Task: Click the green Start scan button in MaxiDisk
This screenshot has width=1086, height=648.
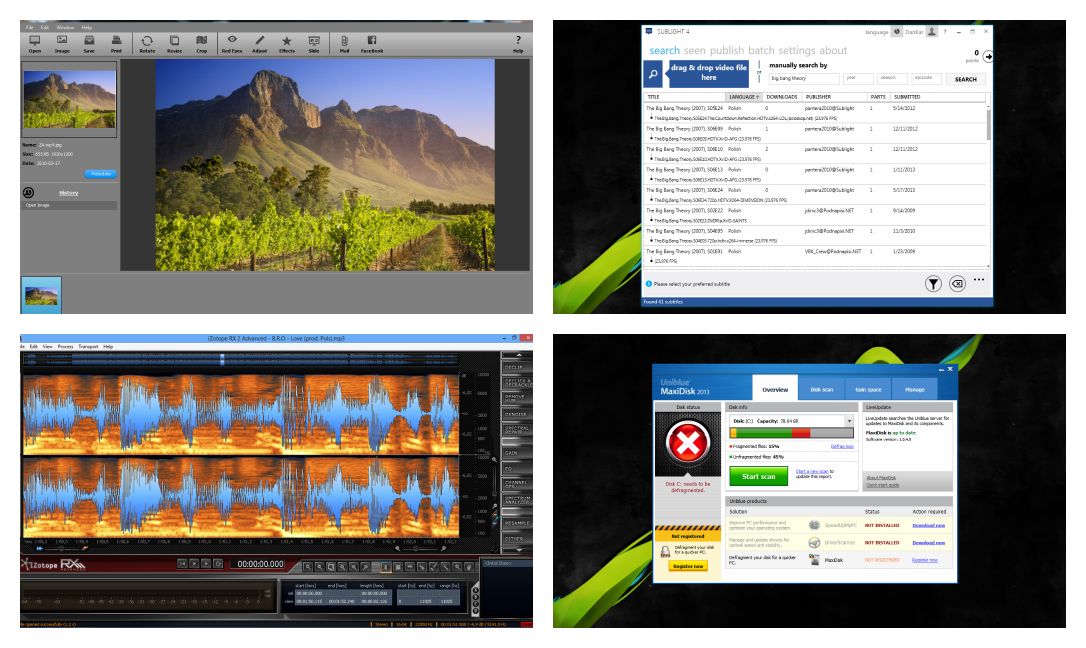Action: (758, 476)
